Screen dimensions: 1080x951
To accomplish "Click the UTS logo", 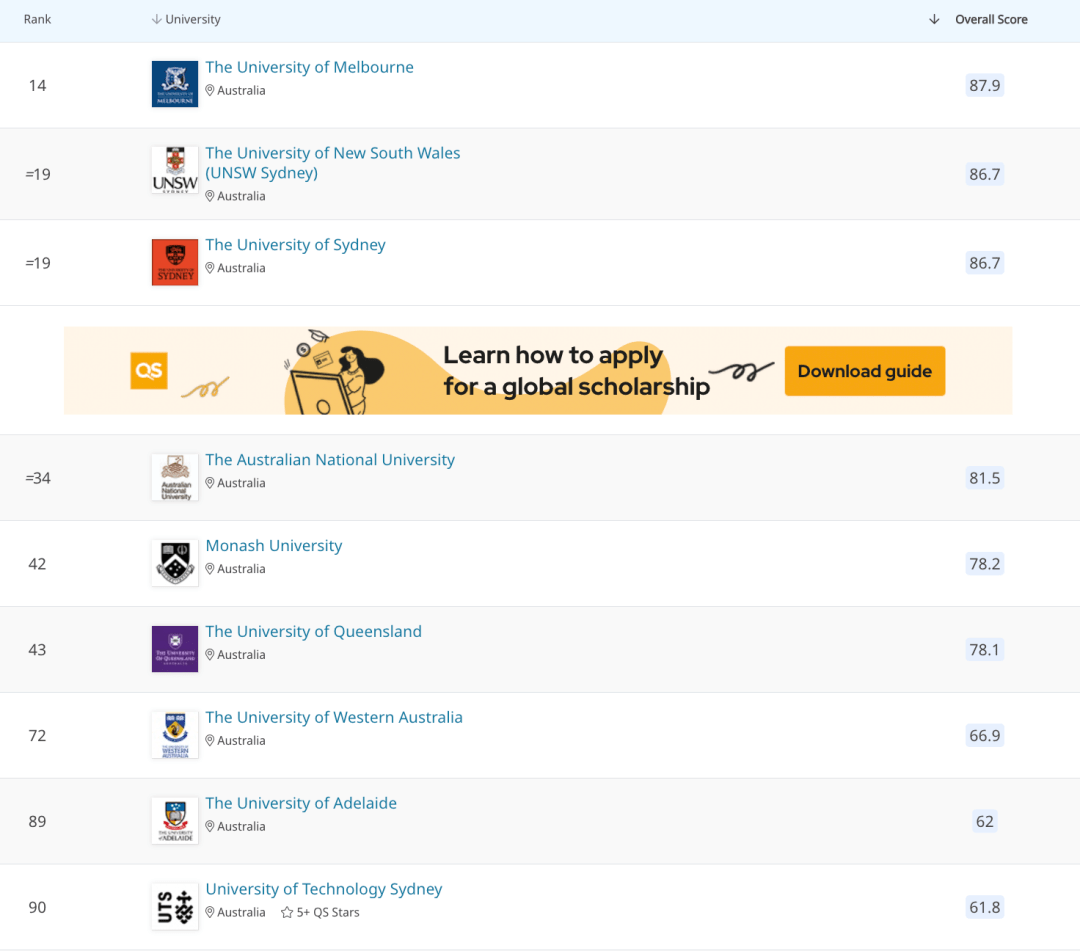I will coord(175,907).
